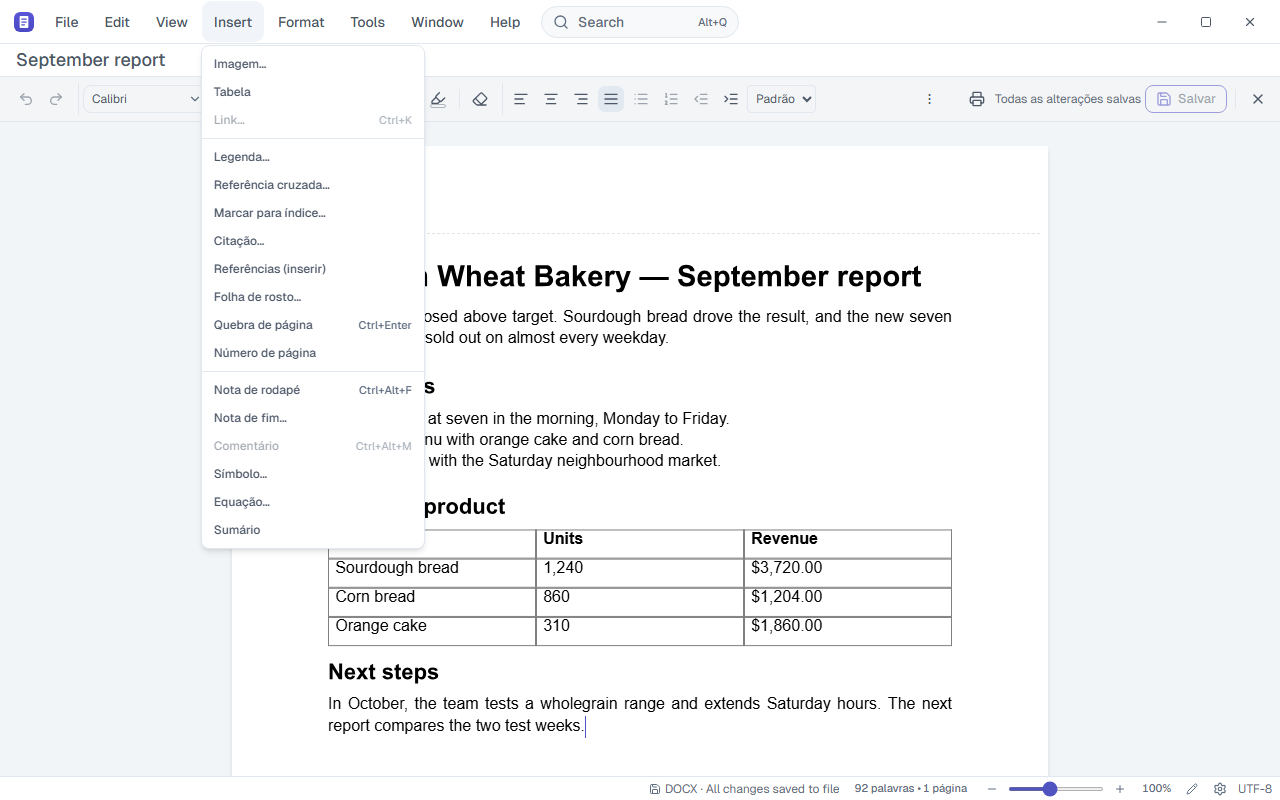Click the status bar save disk icon
Viewport: 1280px width, 800px height.
coord(654,789)
